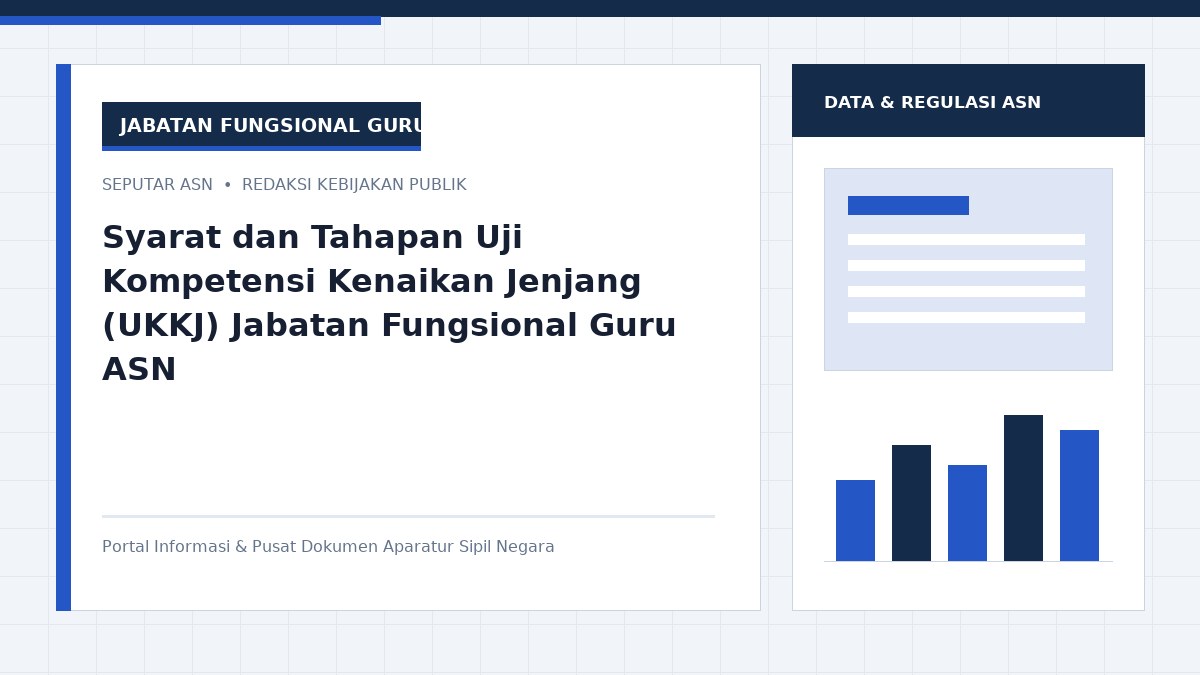1200x675 pixels.
Task: Click the shortest blue bar in chart
Action: [x=855, y=520]
